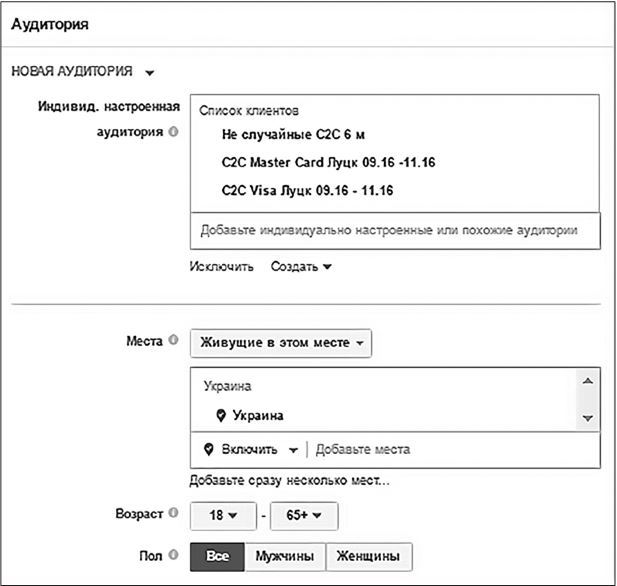Click Добавьте сразу несколько мест link

pyautogui.click(x=289, y=481)
